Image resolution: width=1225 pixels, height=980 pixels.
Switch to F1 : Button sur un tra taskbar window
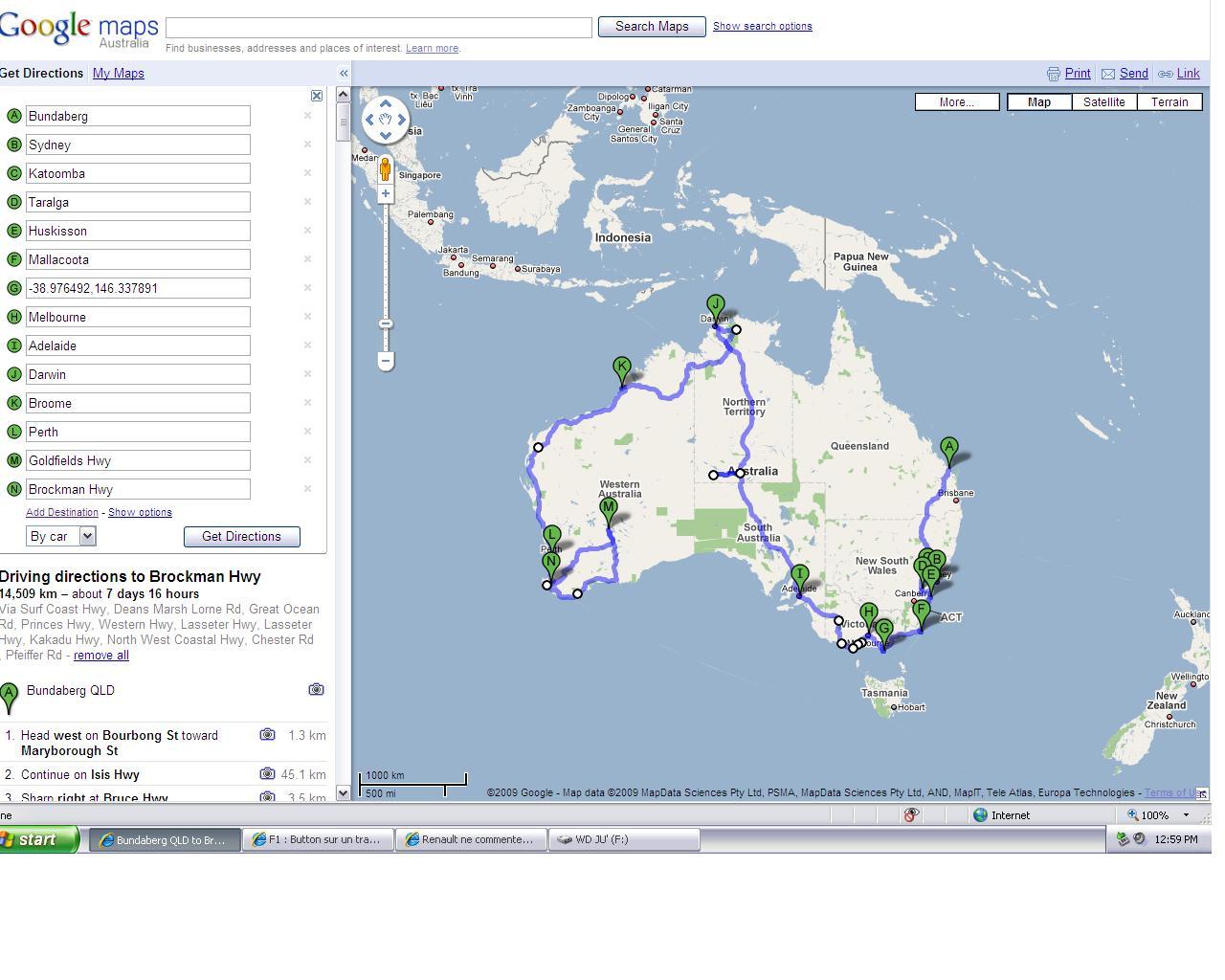coord(318,839)
